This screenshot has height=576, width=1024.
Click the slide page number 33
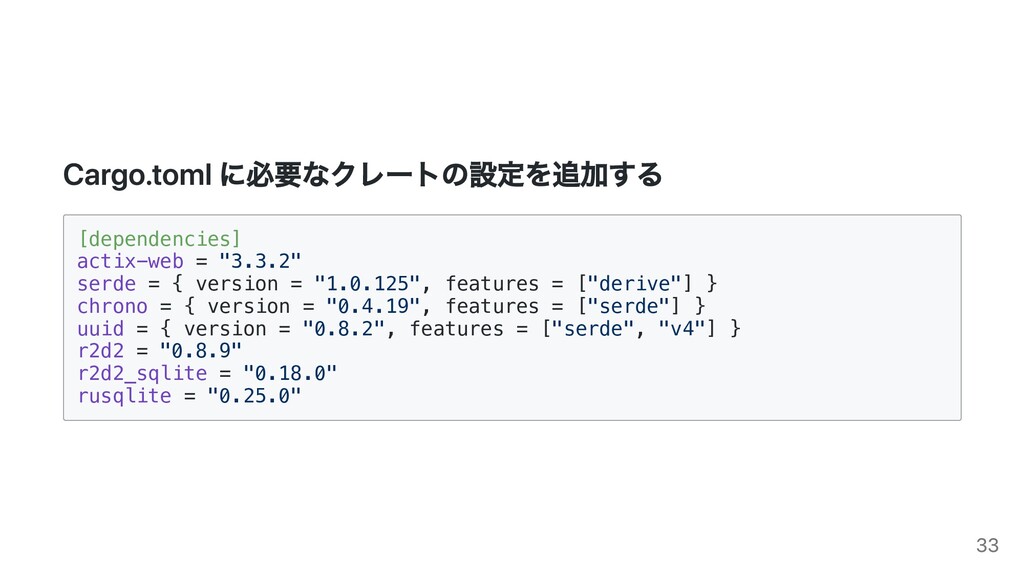(x=987, y=545)
